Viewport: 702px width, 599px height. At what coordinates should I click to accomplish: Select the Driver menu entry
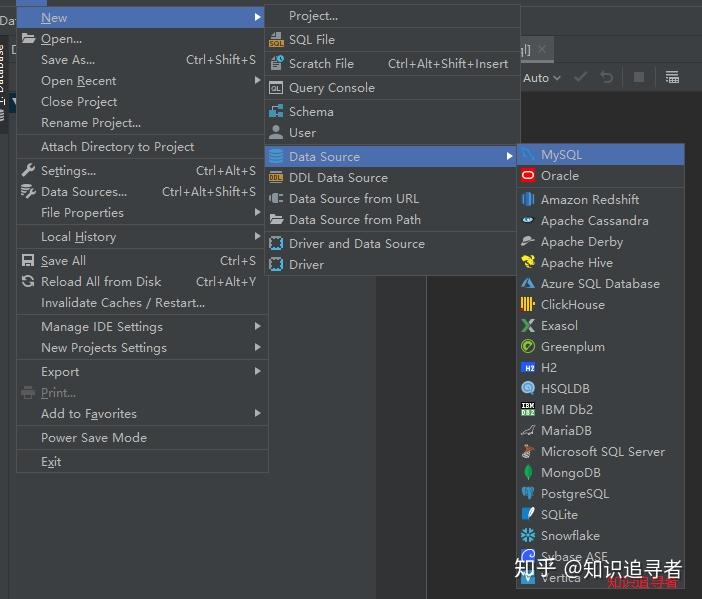coord(390,265)
